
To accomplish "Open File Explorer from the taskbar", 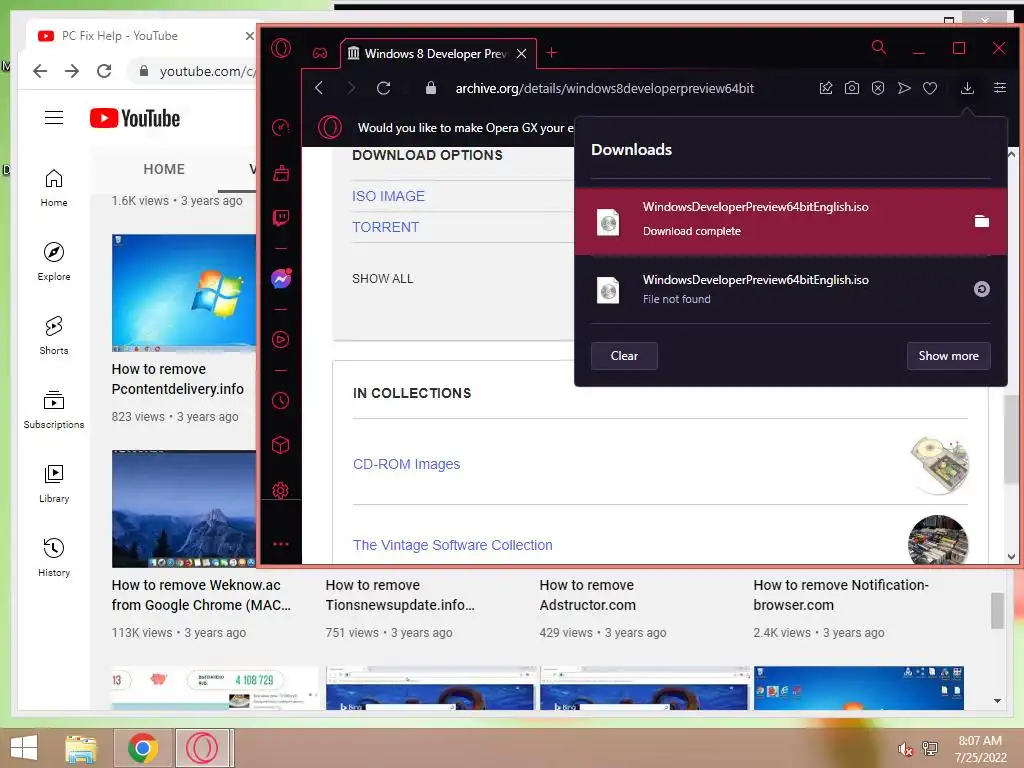I will pos(81,748).
